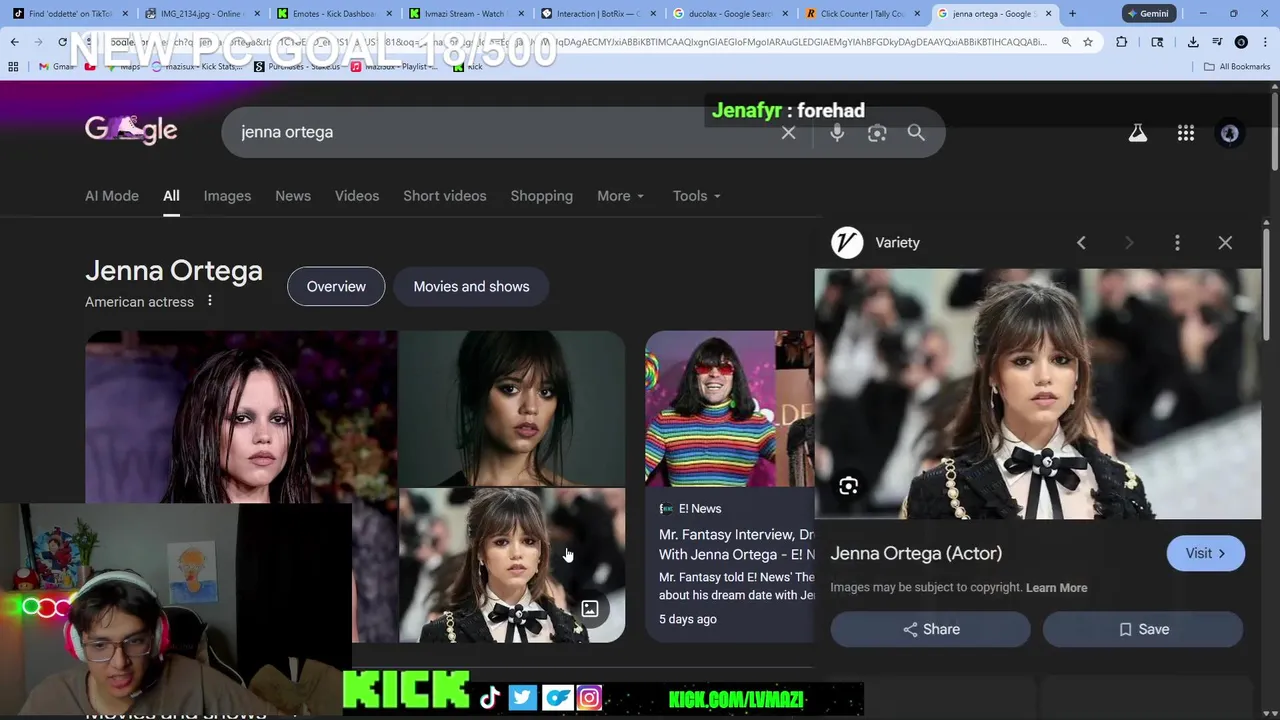Screen dimensions: 1280x720
Task: Open the dark-hair portrait thumbnail with green background
Action: pos(512,408)
